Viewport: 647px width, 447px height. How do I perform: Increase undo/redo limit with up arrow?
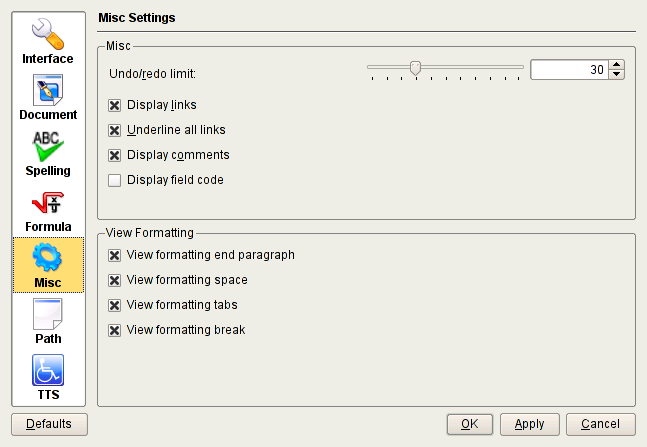coord(617,65)
